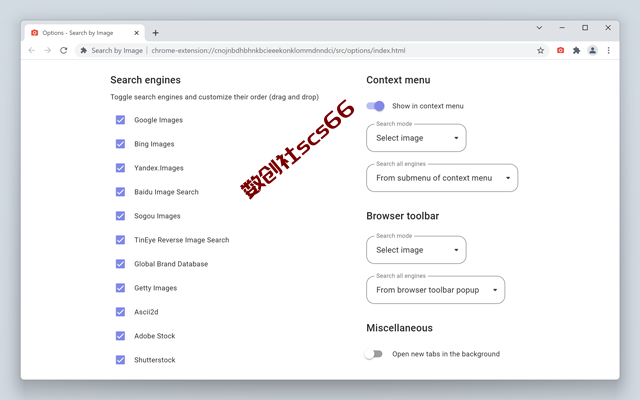
Task: Toggle Global Brand Database checkbox
Action: [x=120, y=264]
